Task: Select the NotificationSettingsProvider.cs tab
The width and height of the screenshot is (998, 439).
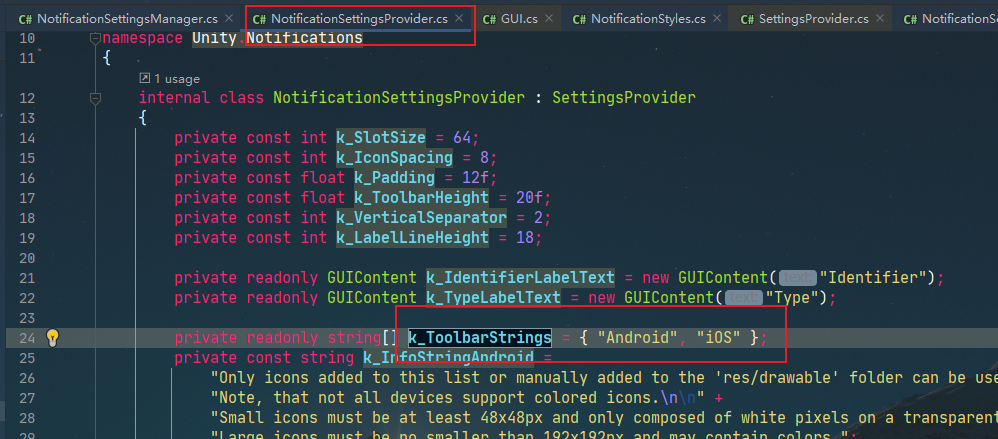Action: click(x=360, y=18)
